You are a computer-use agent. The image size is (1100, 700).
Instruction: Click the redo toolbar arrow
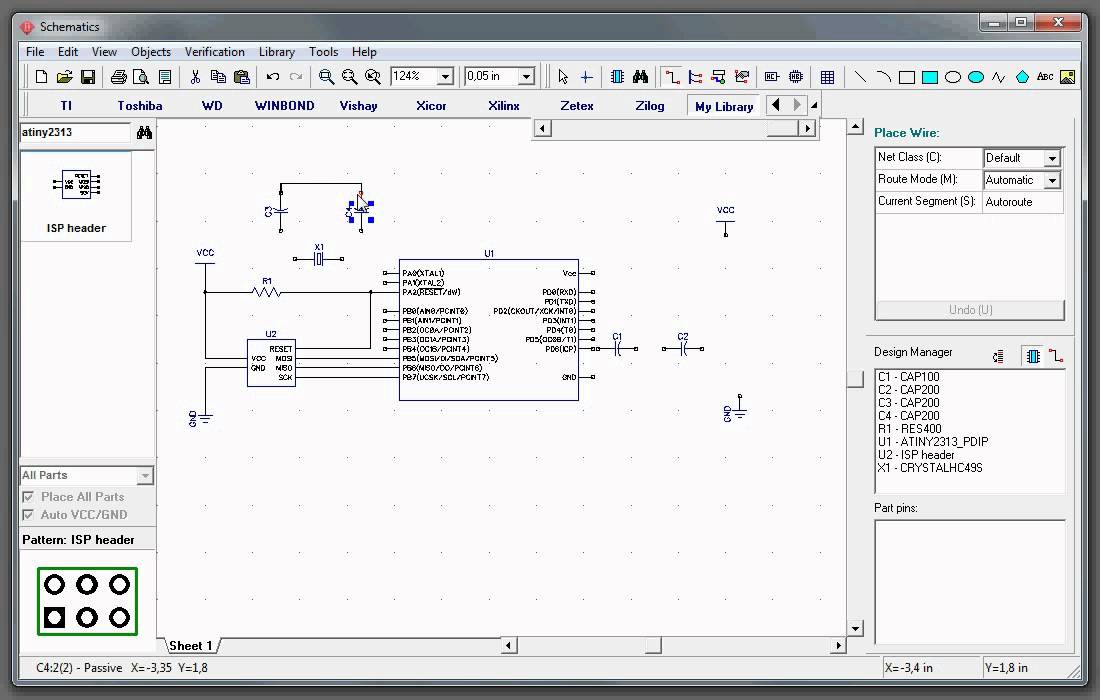296,76
